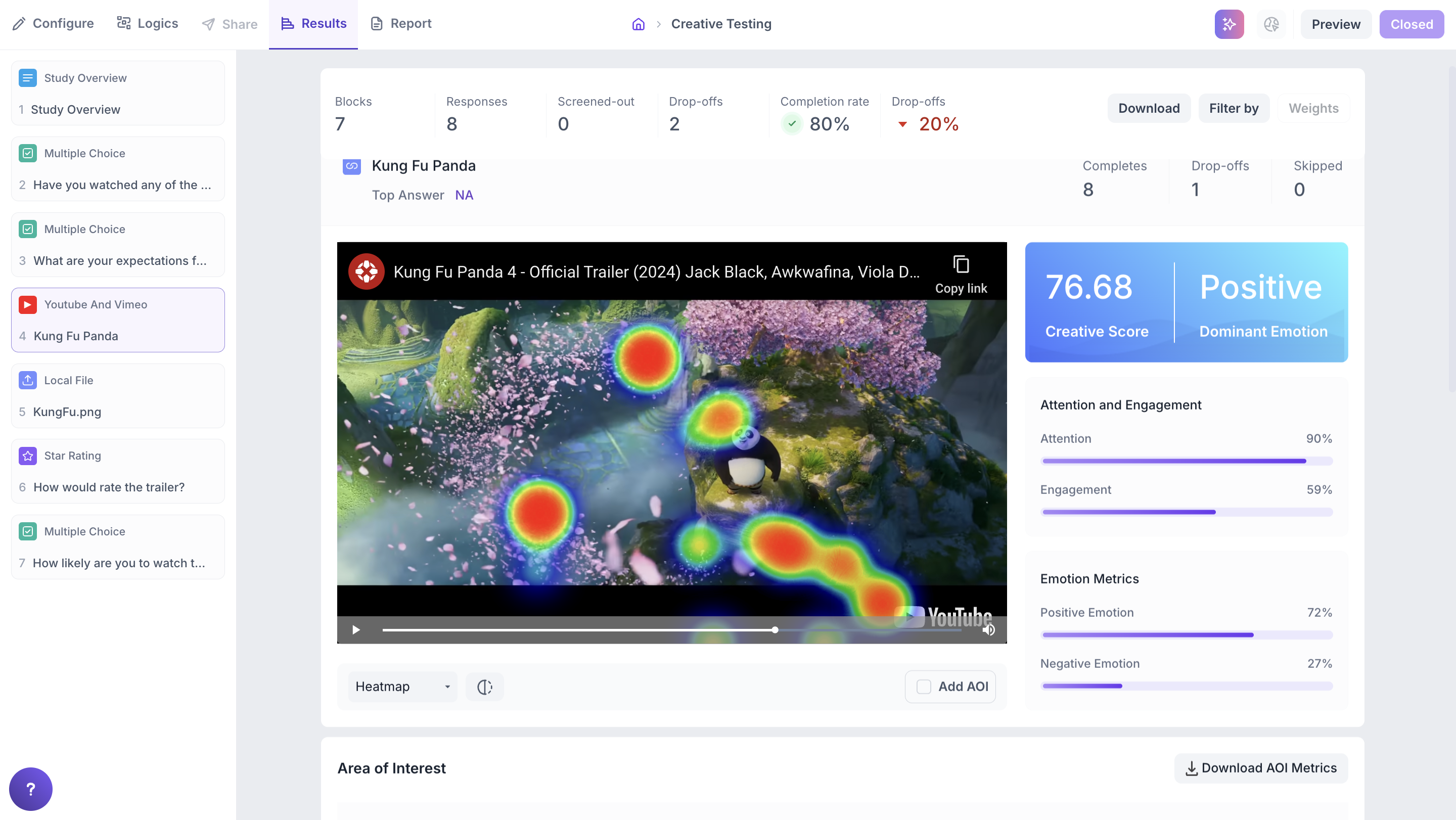1456x820 pixels.
Task: Click the video volume speaker icon
Action: click(x=988, y=629)
